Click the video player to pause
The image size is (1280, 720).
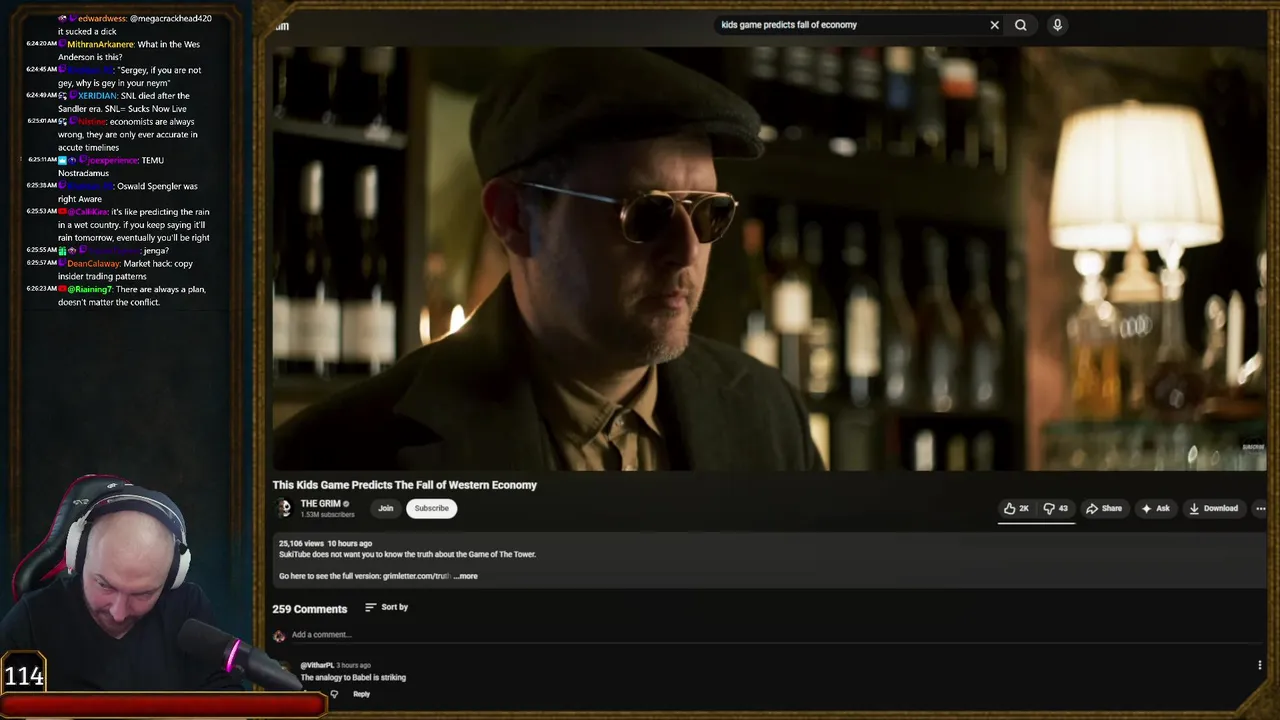tap(769, 258)
